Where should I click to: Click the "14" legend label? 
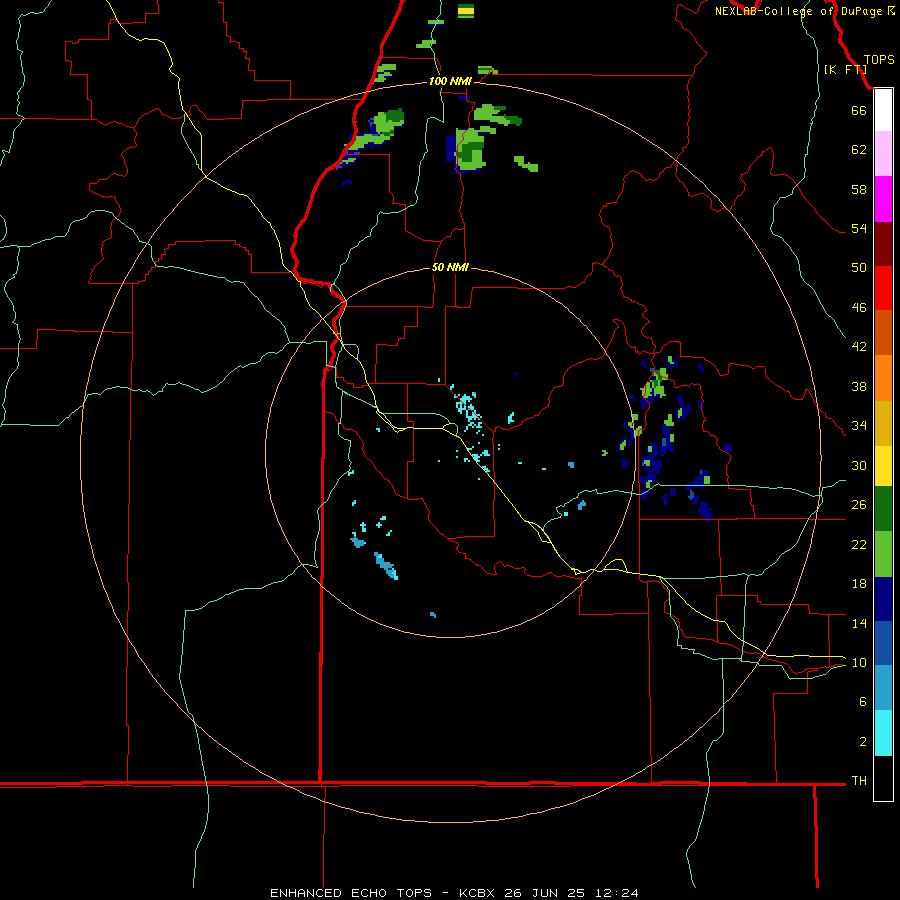click(x=859, y=623)
